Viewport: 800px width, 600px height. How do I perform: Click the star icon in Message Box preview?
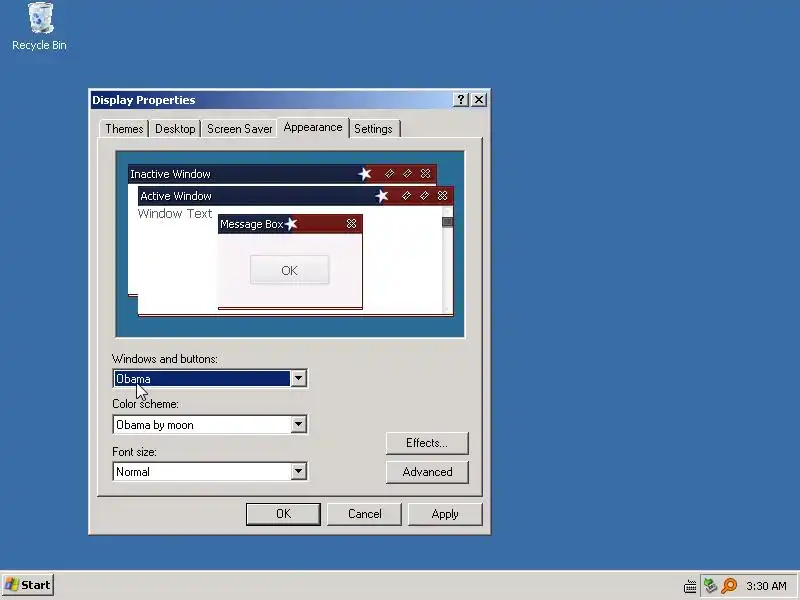tap(291, 223)
